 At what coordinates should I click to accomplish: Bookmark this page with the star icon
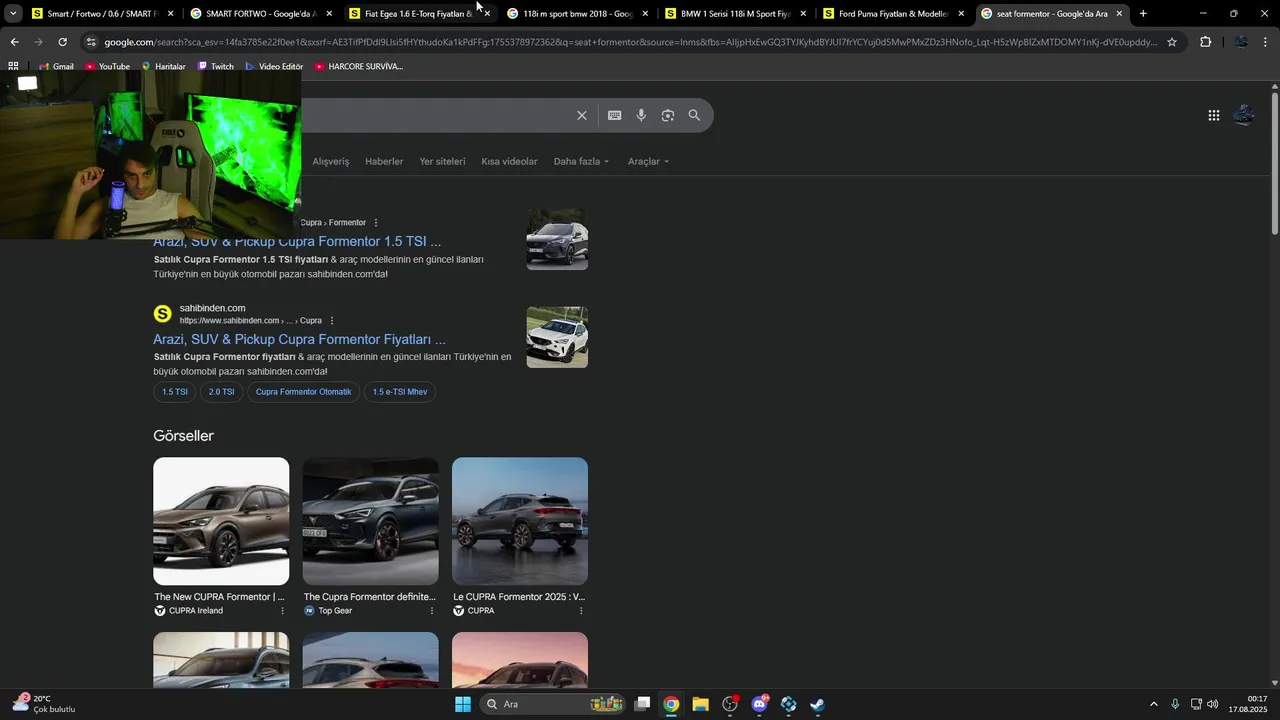[1172, 42]
